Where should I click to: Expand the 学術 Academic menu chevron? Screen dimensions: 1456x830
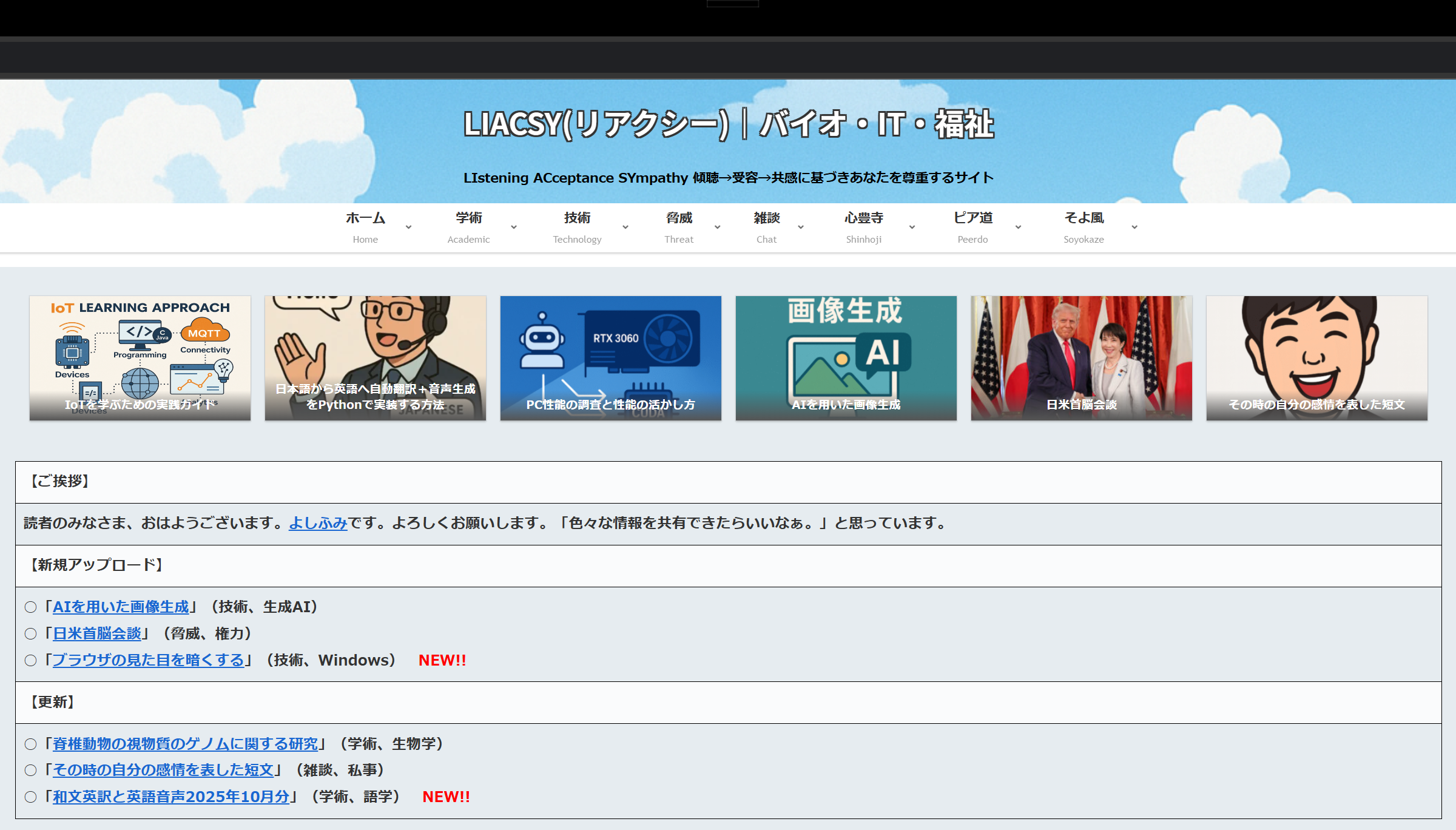514,227
